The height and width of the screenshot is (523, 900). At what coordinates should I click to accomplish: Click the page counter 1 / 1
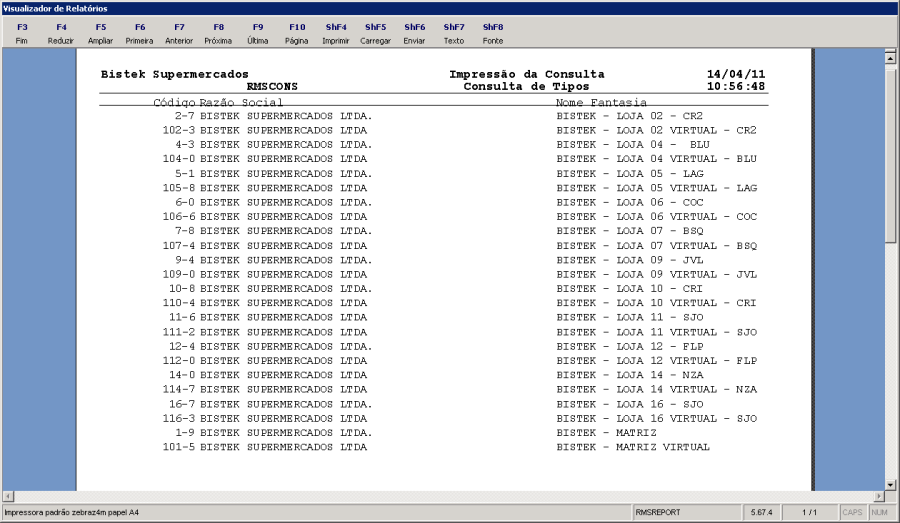[x=809, y=512]
